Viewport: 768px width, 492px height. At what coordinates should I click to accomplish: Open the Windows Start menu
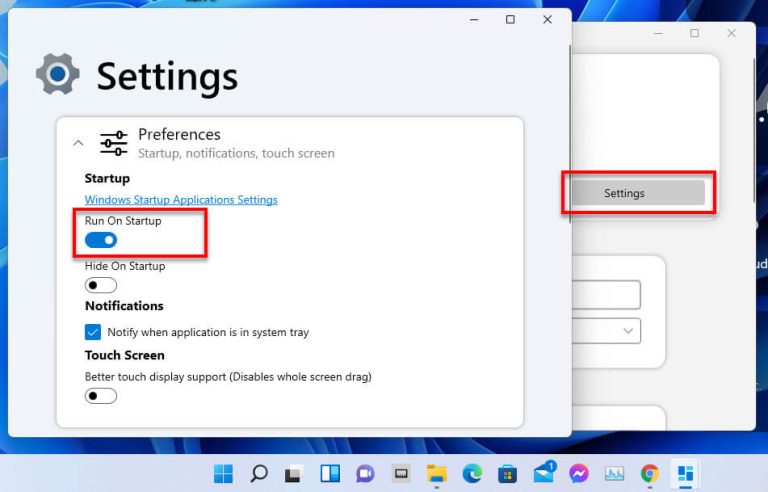tap(223, 473)
